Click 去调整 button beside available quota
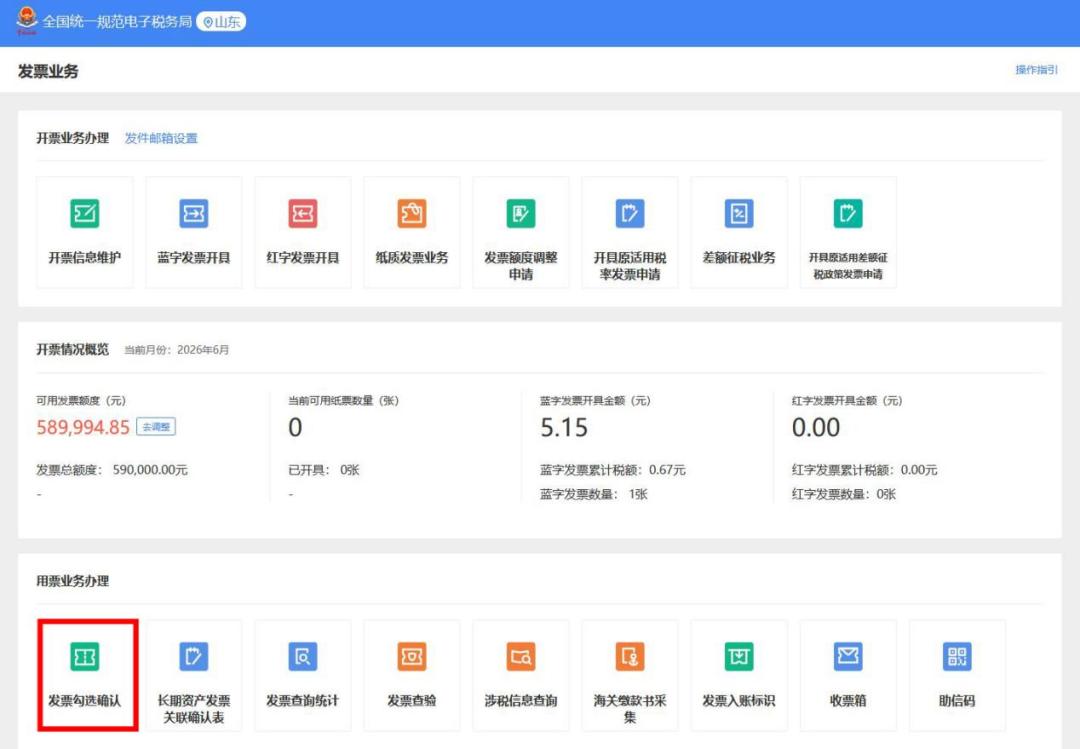The image size is (1080, 749). [156, 427]
